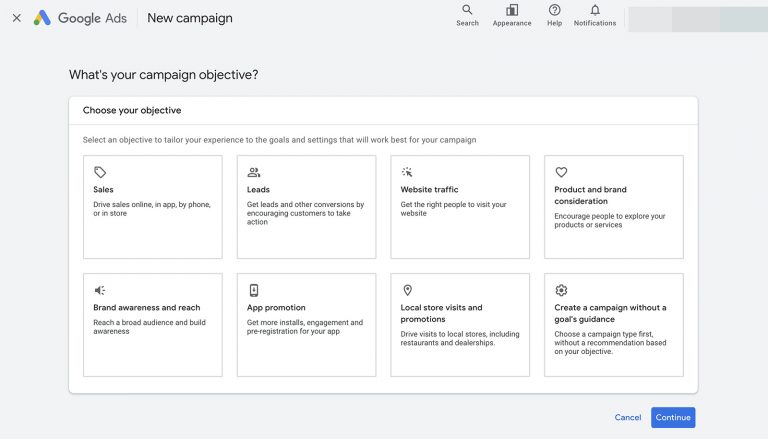Click "Reach a broad audience" description

(149, 327)
